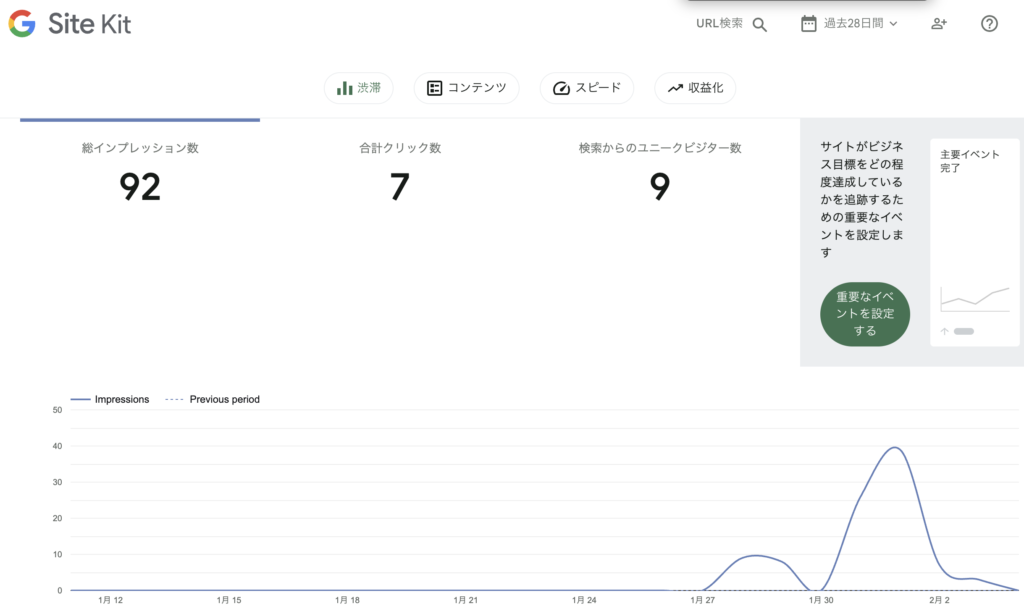Select the 総インプレッション数 metric tab
Screen dimensions: 1024x614
tap(140, 170)
